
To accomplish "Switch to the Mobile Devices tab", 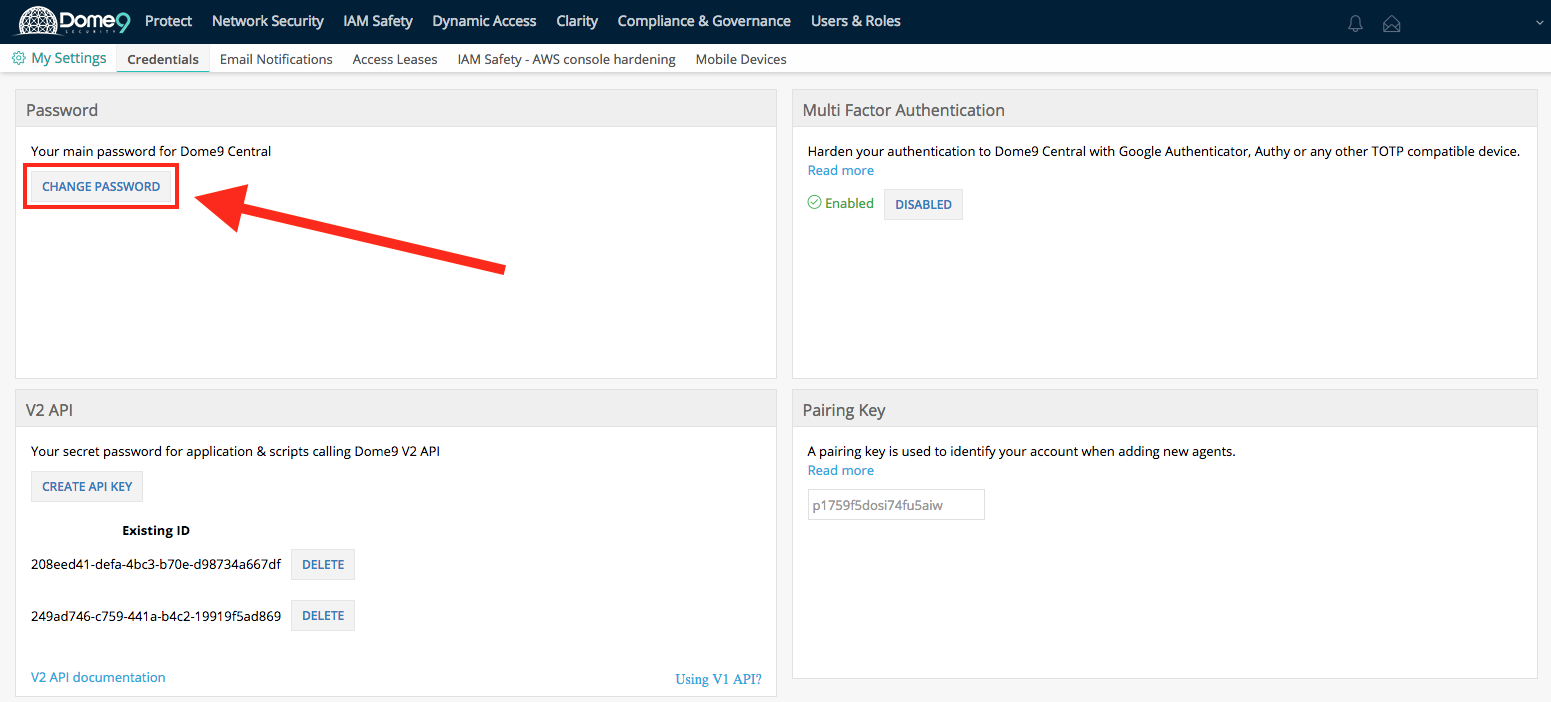I will [x=741, y=59].
